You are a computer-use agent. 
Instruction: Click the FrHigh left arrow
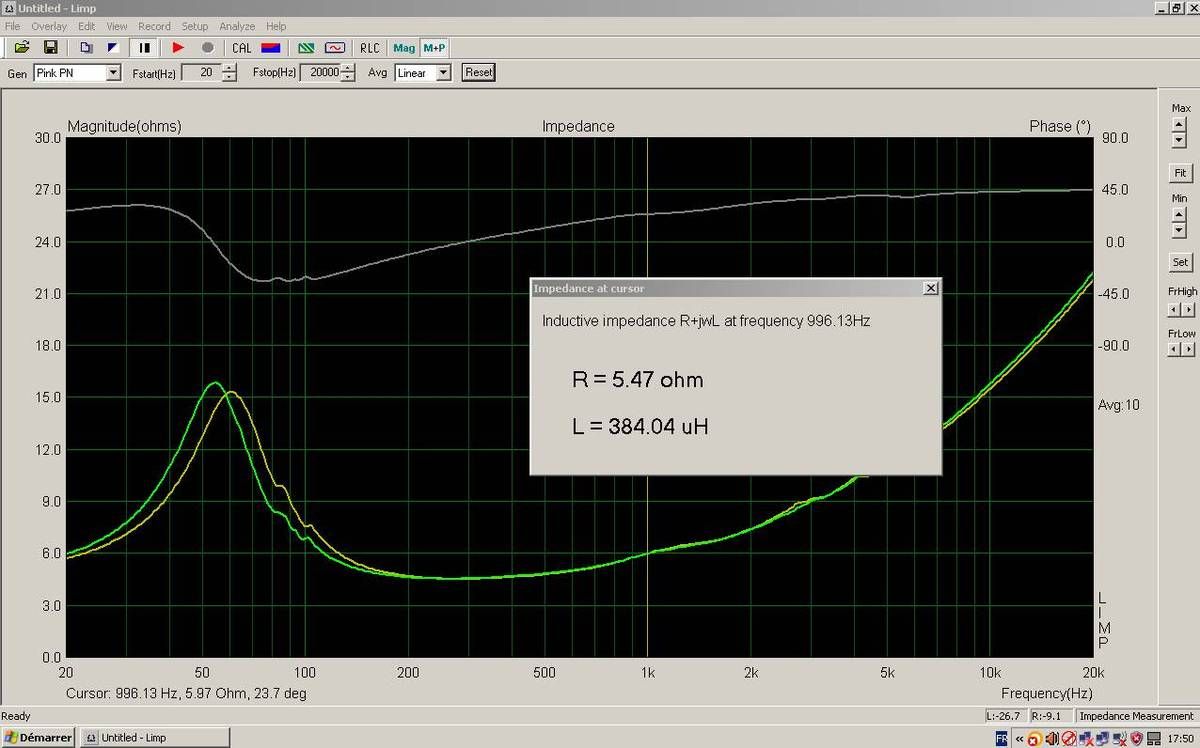(1174, 308)
